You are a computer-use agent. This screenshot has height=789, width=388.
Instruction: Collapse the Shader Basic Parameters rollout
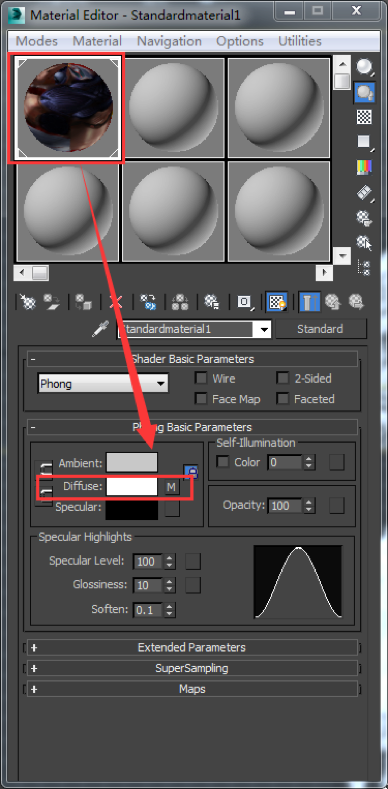click(x=192, y=359)
